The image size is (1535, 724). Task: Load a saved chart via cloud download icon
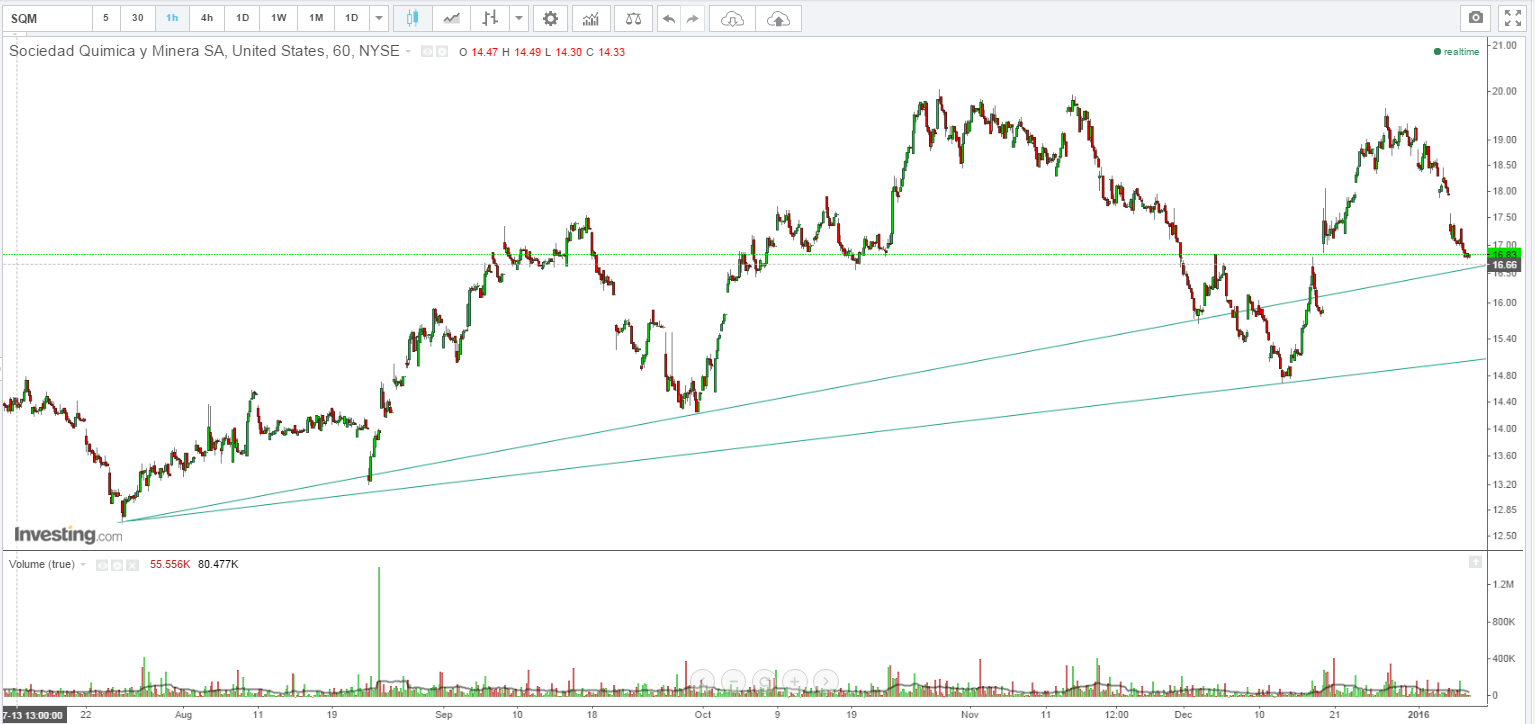point(732,18)
